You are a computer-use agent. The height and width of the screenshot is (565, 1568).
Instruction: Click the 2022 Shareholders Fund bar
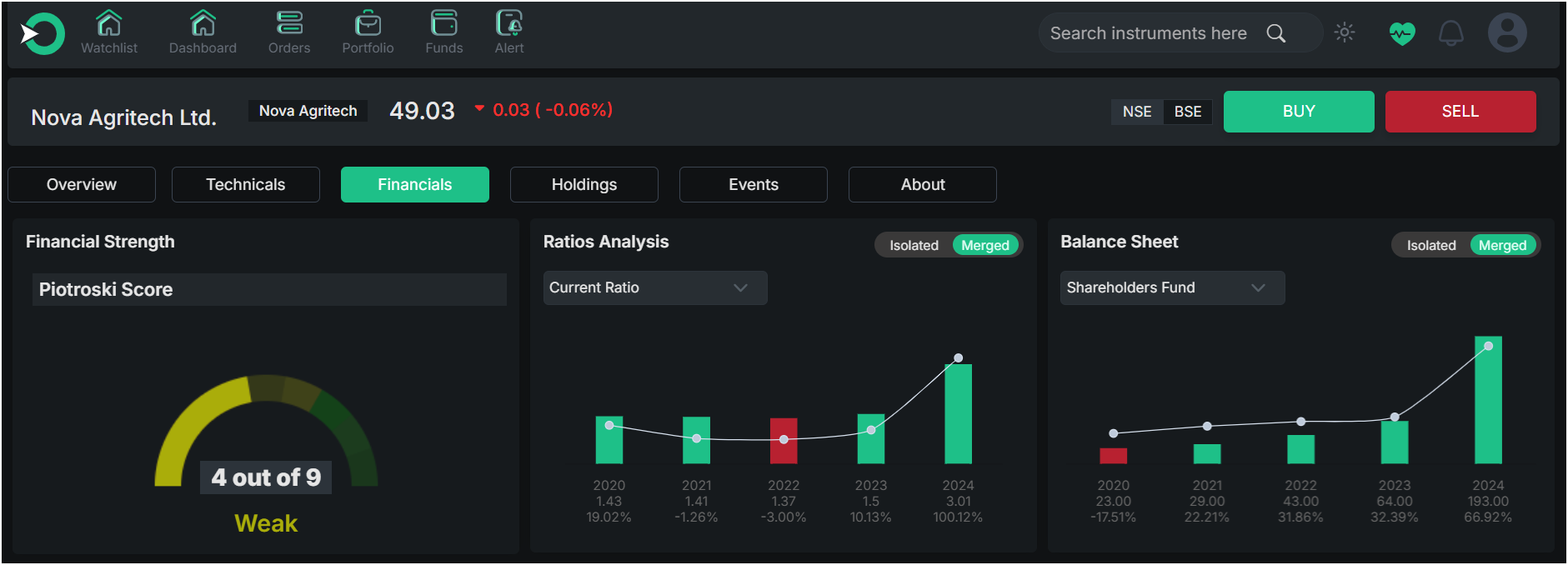[x=1300, y=449]
